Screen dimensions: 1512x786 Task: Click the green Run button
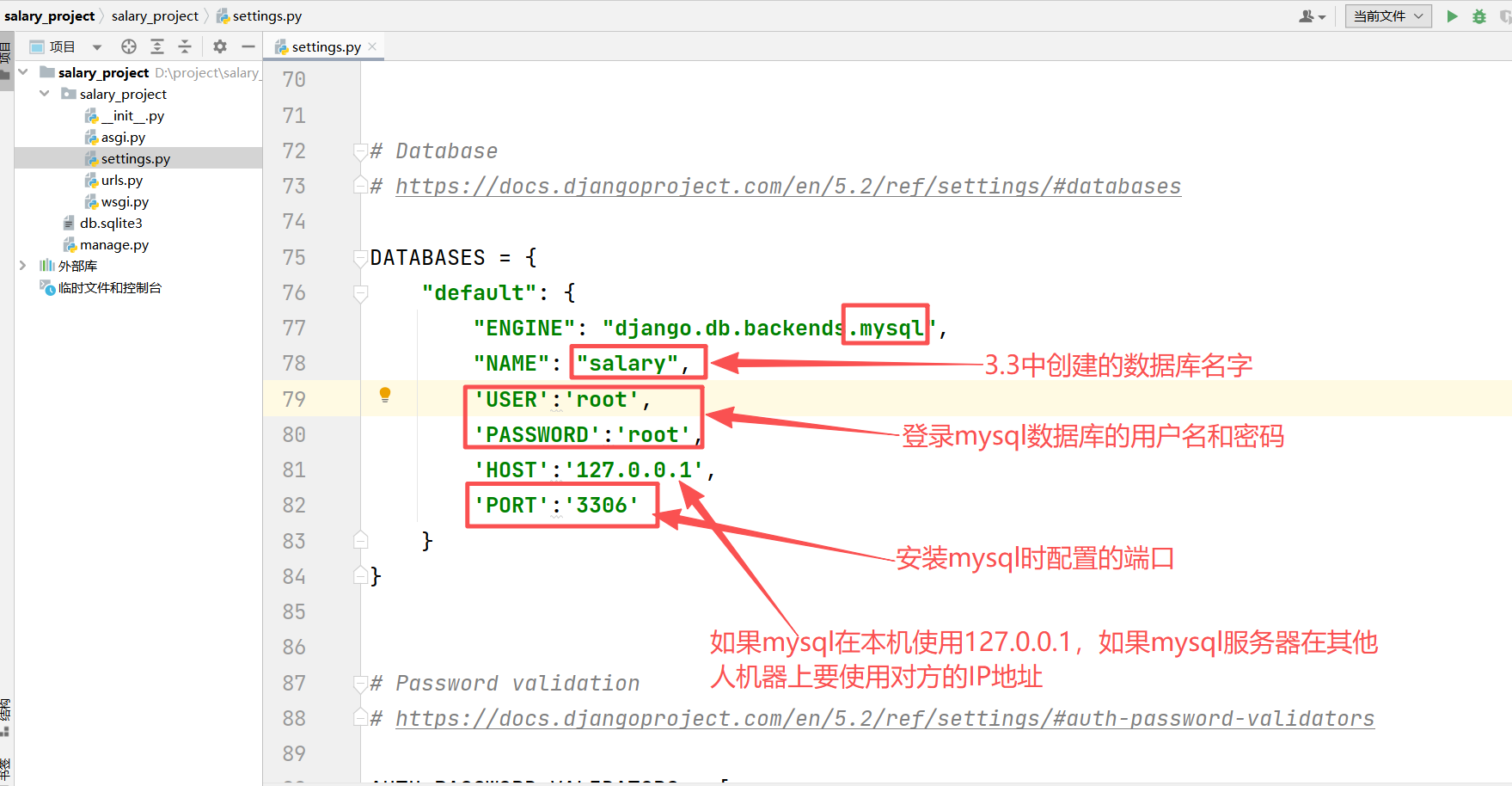click(x=1452, y=15)
